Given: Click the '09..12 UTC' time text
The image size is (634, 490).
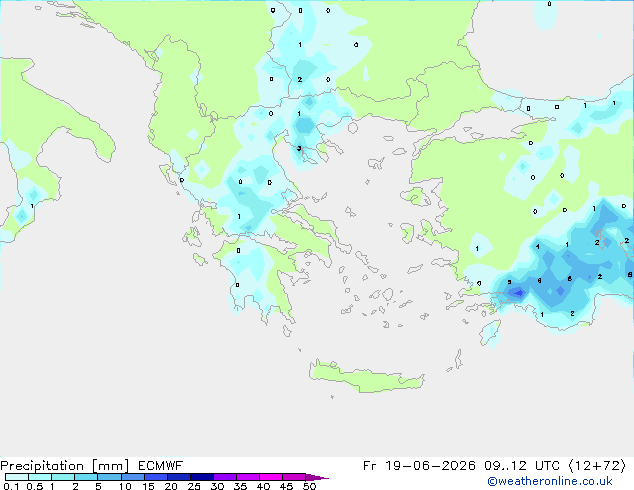Looking at the screenshot, I should [x=522, y=466].
